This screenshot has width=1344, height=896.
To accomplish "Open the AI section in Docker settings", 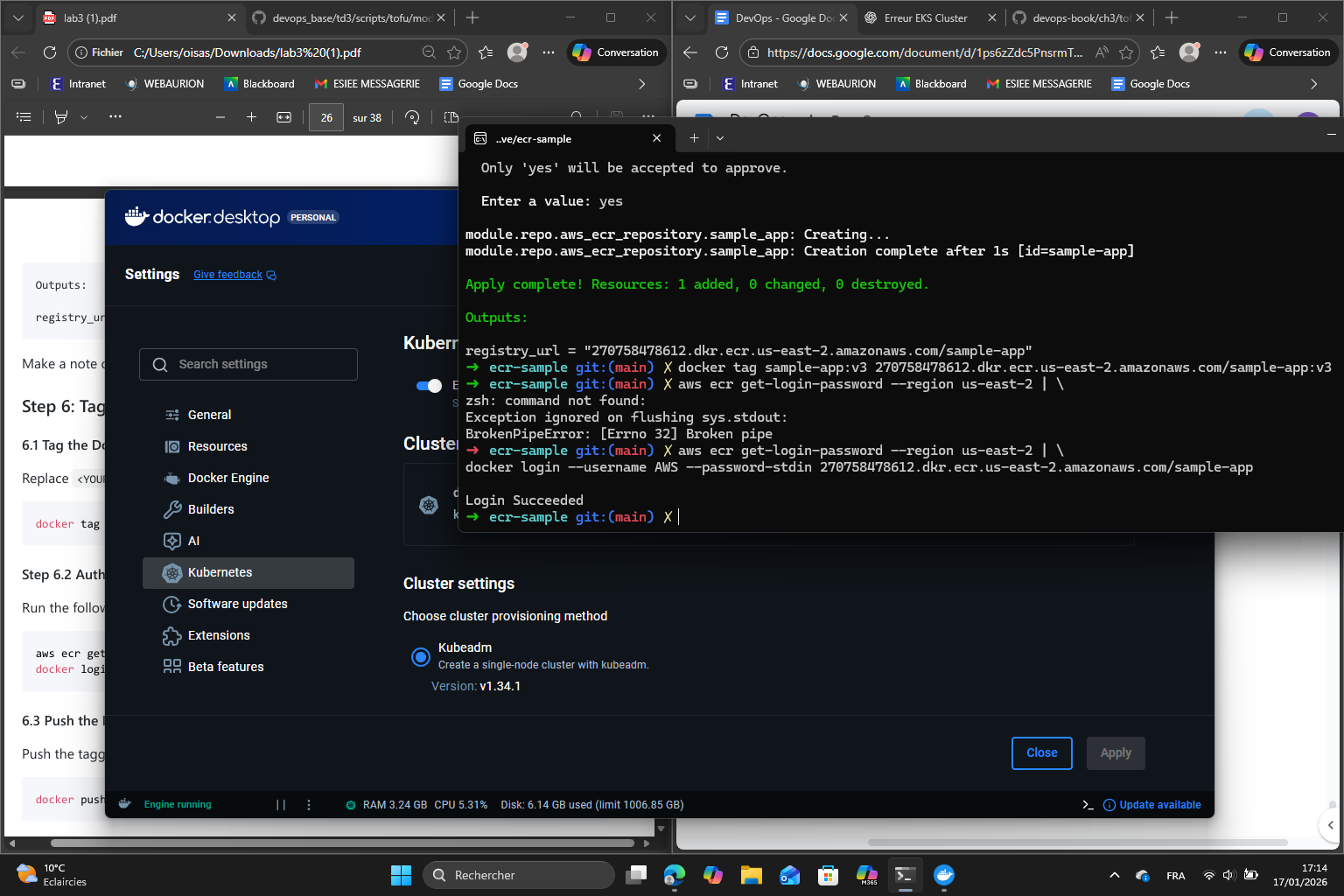I will 192,541.
